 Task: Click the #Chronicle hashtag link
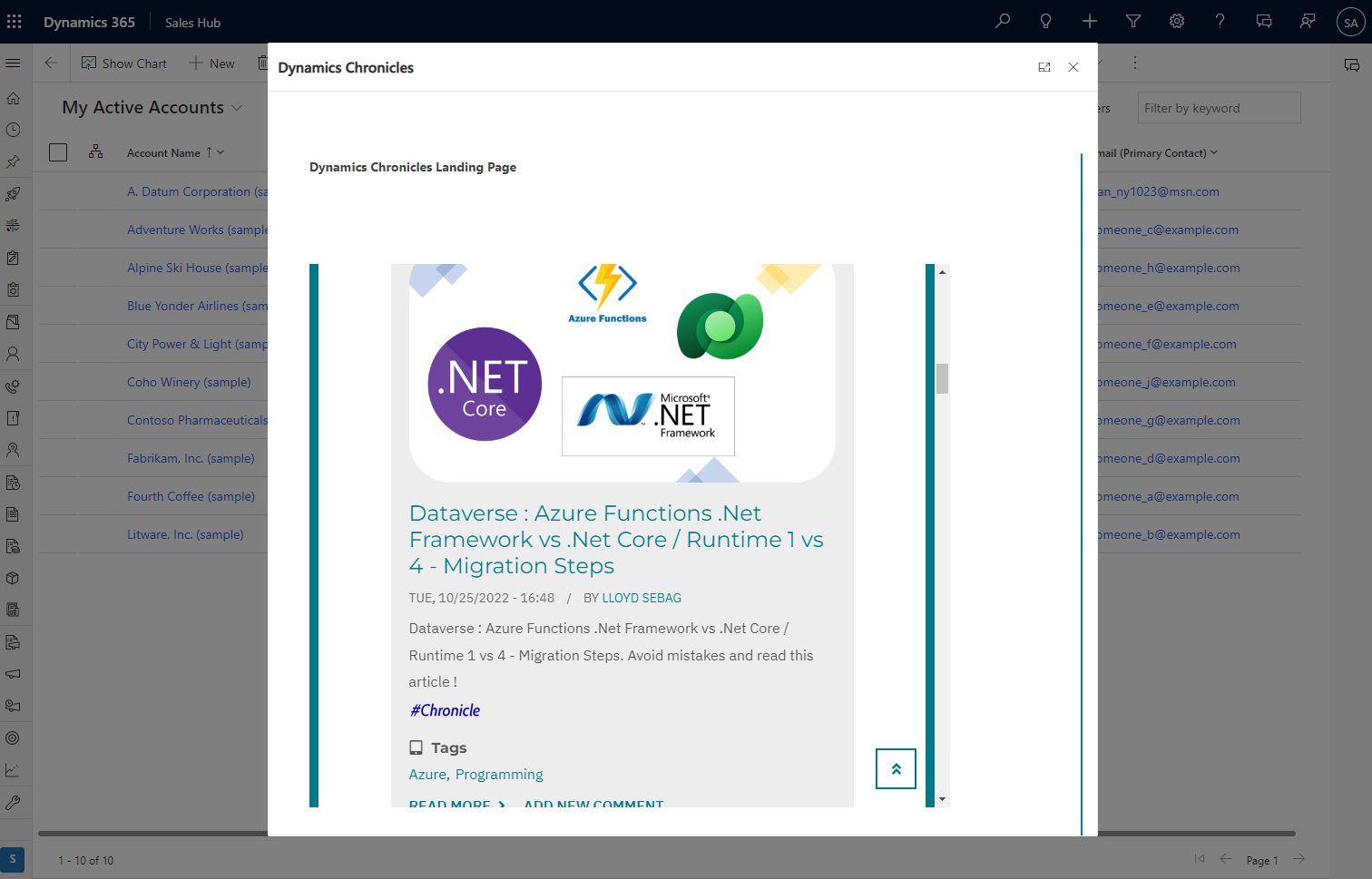(445, 710)
